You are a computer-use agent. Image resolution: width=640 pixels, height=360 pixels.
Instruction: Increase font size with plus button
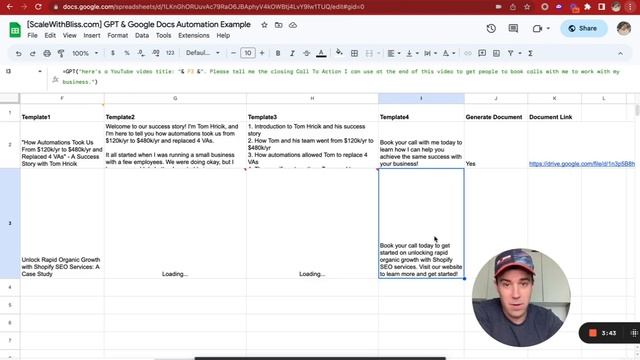point(262,53)
